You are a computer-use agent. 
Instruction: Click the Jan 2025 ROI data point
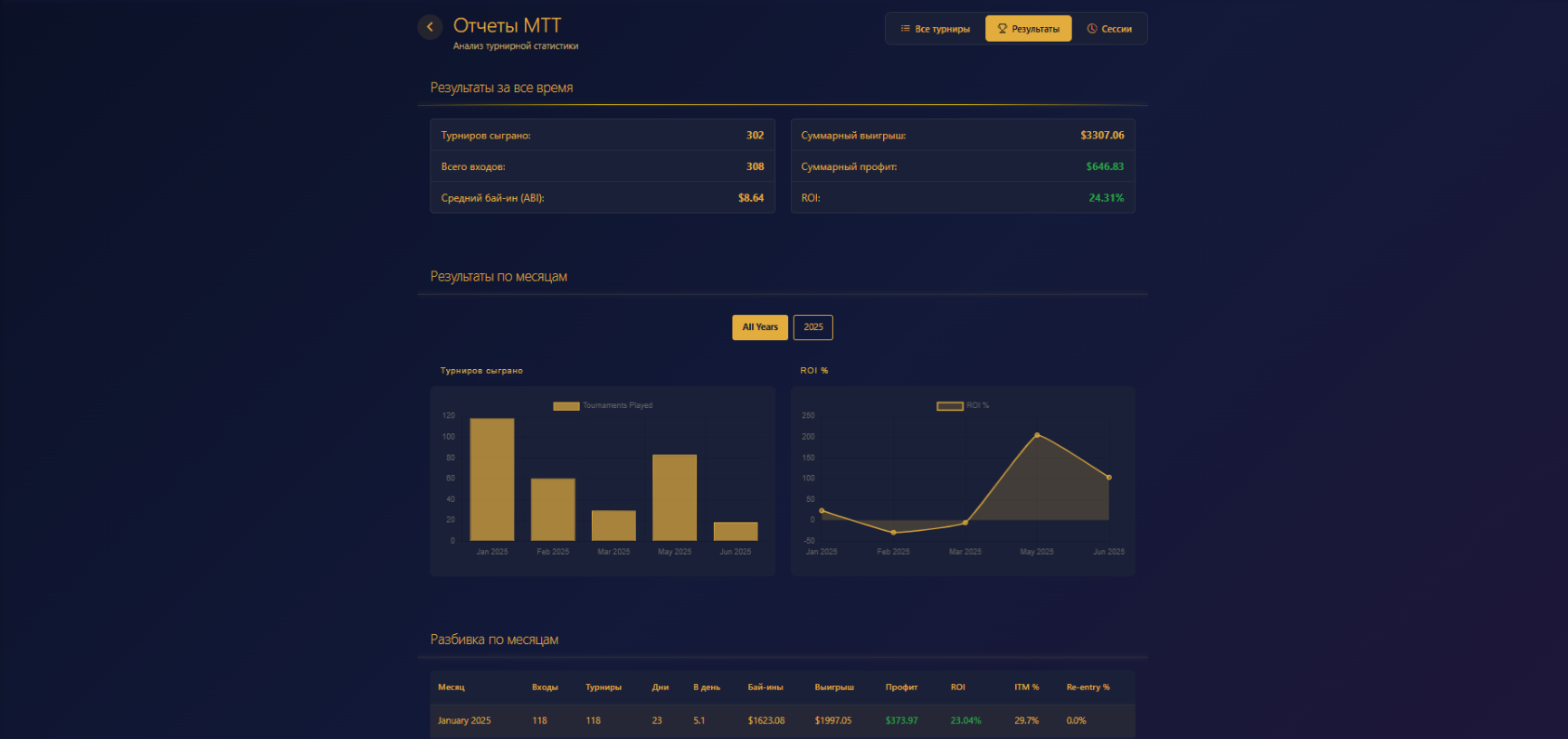point(822,510)
